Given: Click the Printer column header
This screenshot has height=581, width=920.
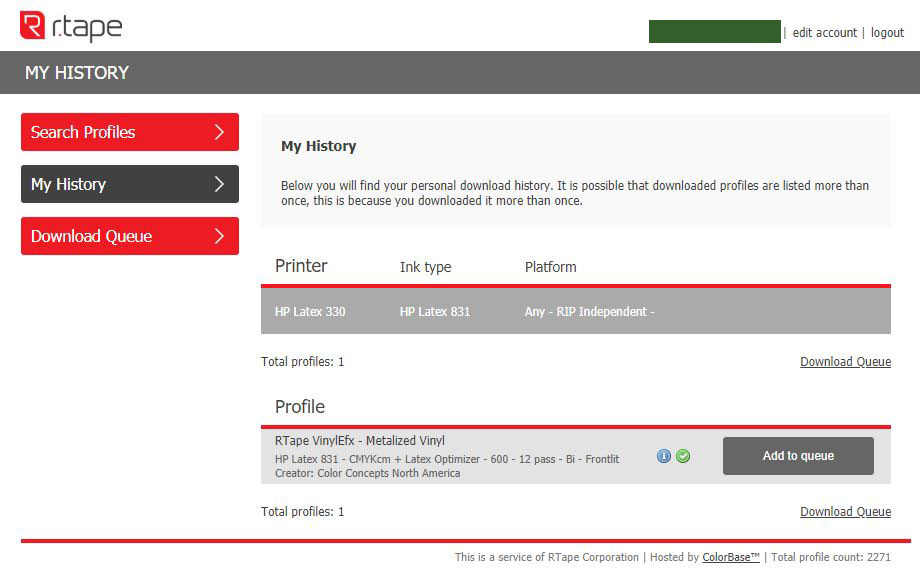Looking at the screenshot, I should pyautogui.click(x=301, y=266).
